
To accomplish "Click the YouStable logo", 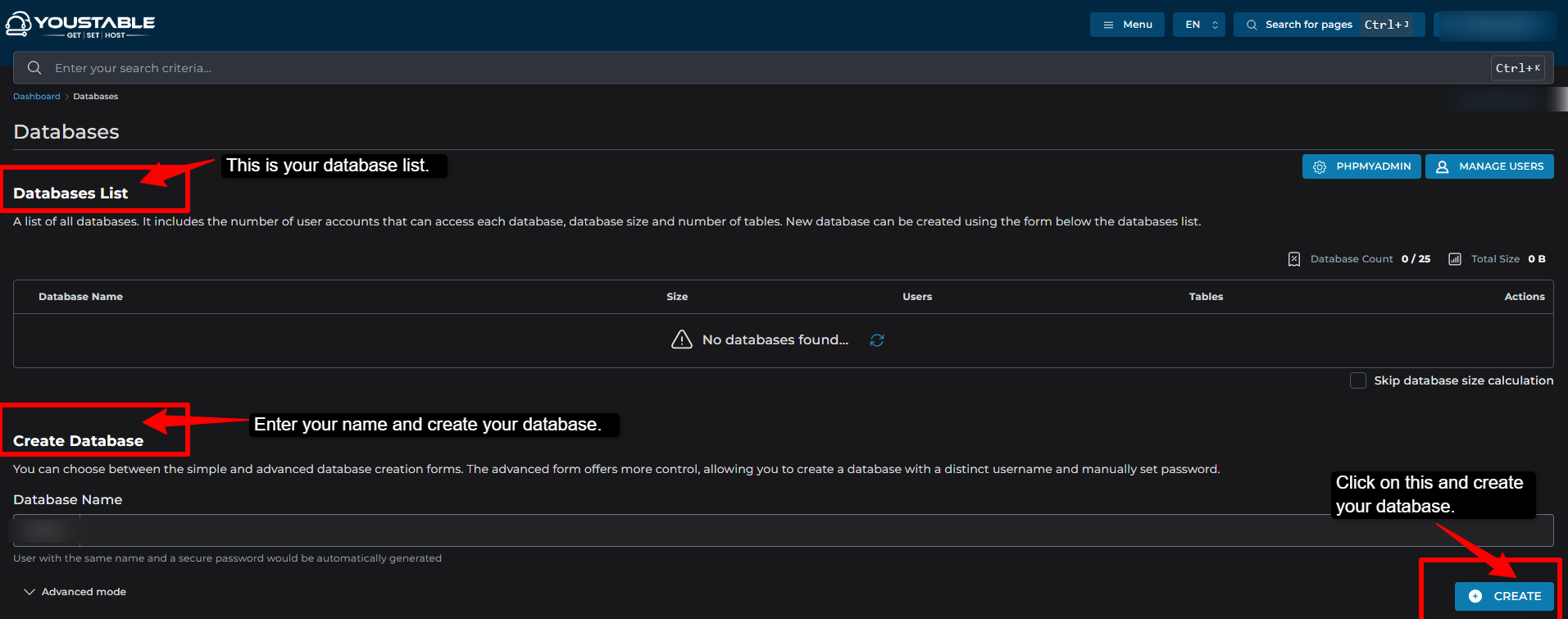I will pyautogui.click(x=80, y=25).
